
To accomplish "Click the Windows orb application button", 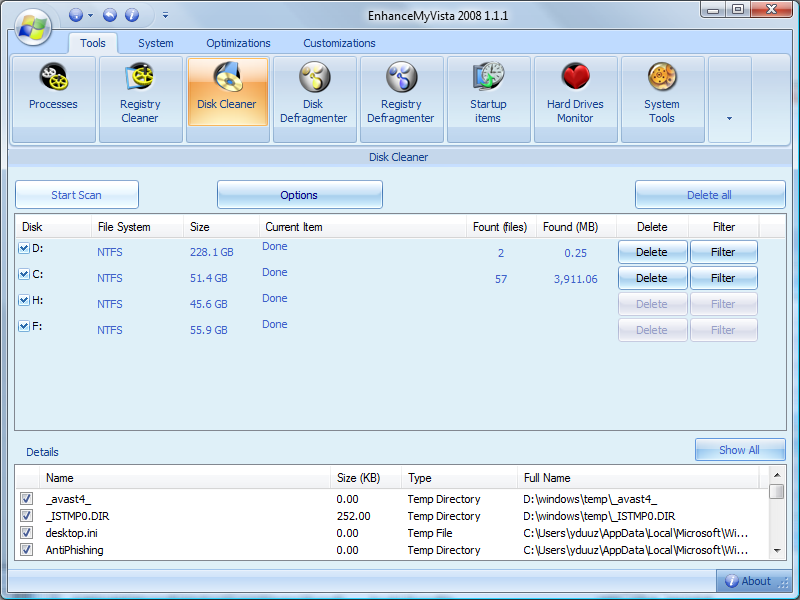I will (x=33, y=27).
